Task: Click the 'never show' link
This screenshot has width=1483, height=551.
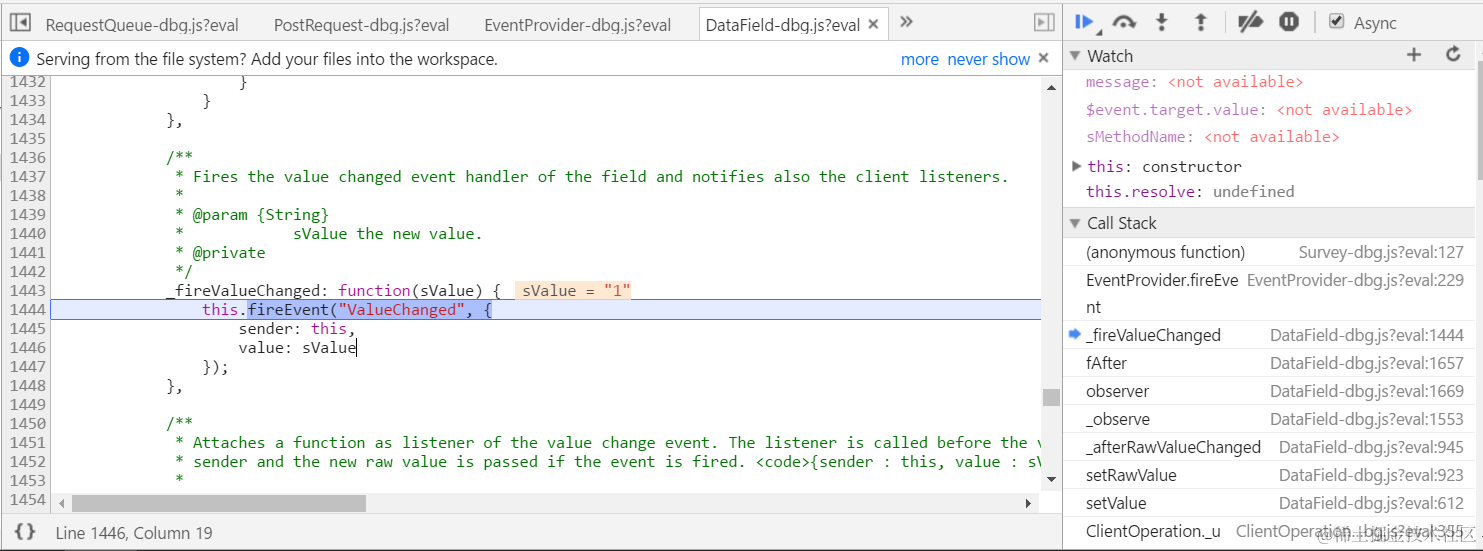Action: point(988,59)
